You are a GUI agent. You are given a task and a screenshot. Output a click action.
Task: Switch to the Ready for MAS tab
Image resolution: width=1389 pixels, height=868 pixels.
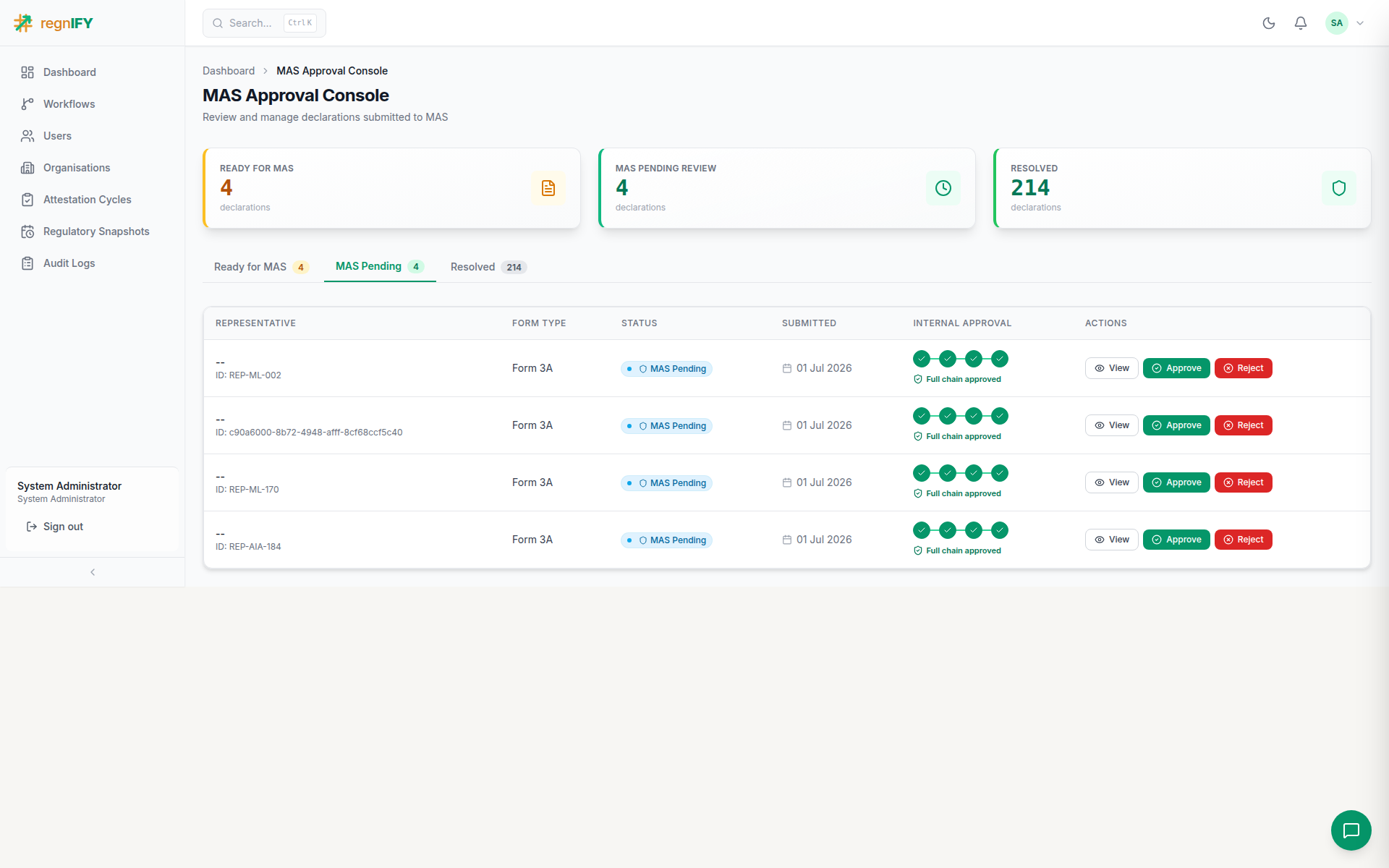point(261,267)
